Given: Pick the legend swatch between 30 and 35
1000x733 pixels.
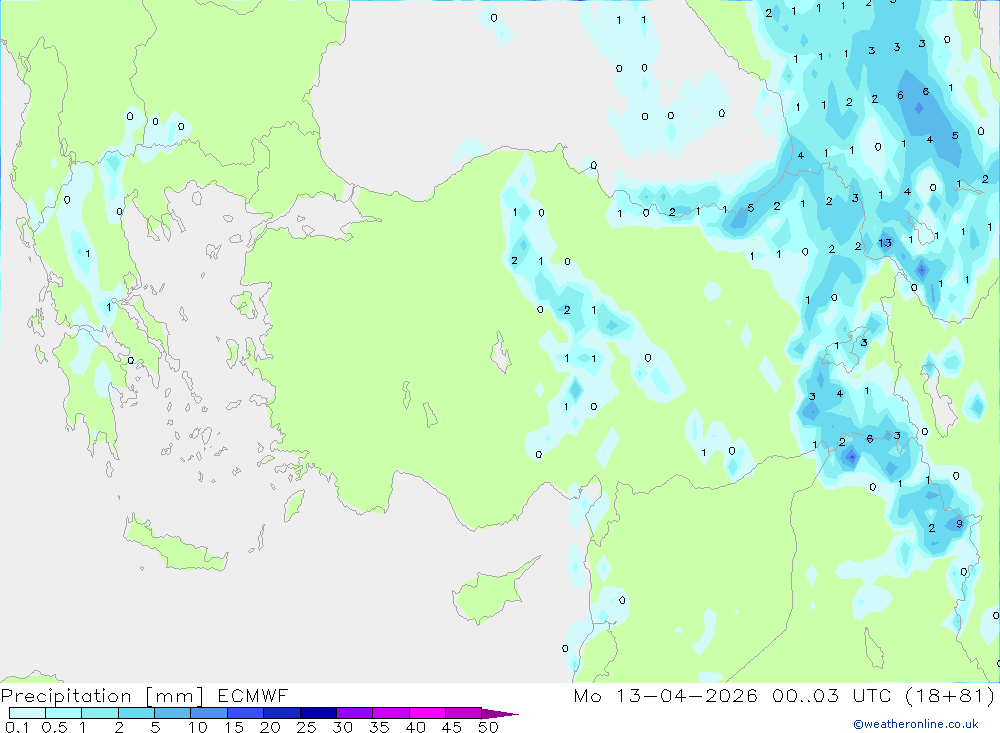Looking at the screenshot, I should click(354, 713).
